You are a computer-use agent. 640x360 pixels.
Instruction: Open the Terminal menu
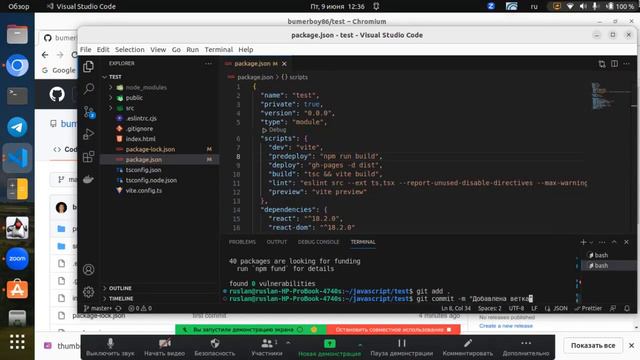point(219,49)
